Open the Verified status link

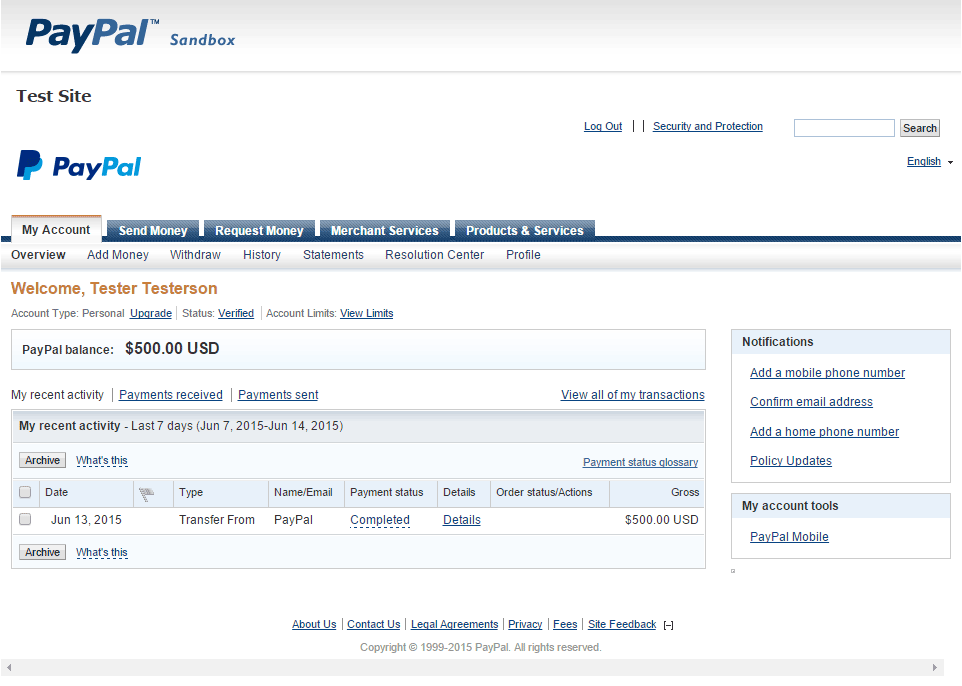click(236, 314)
